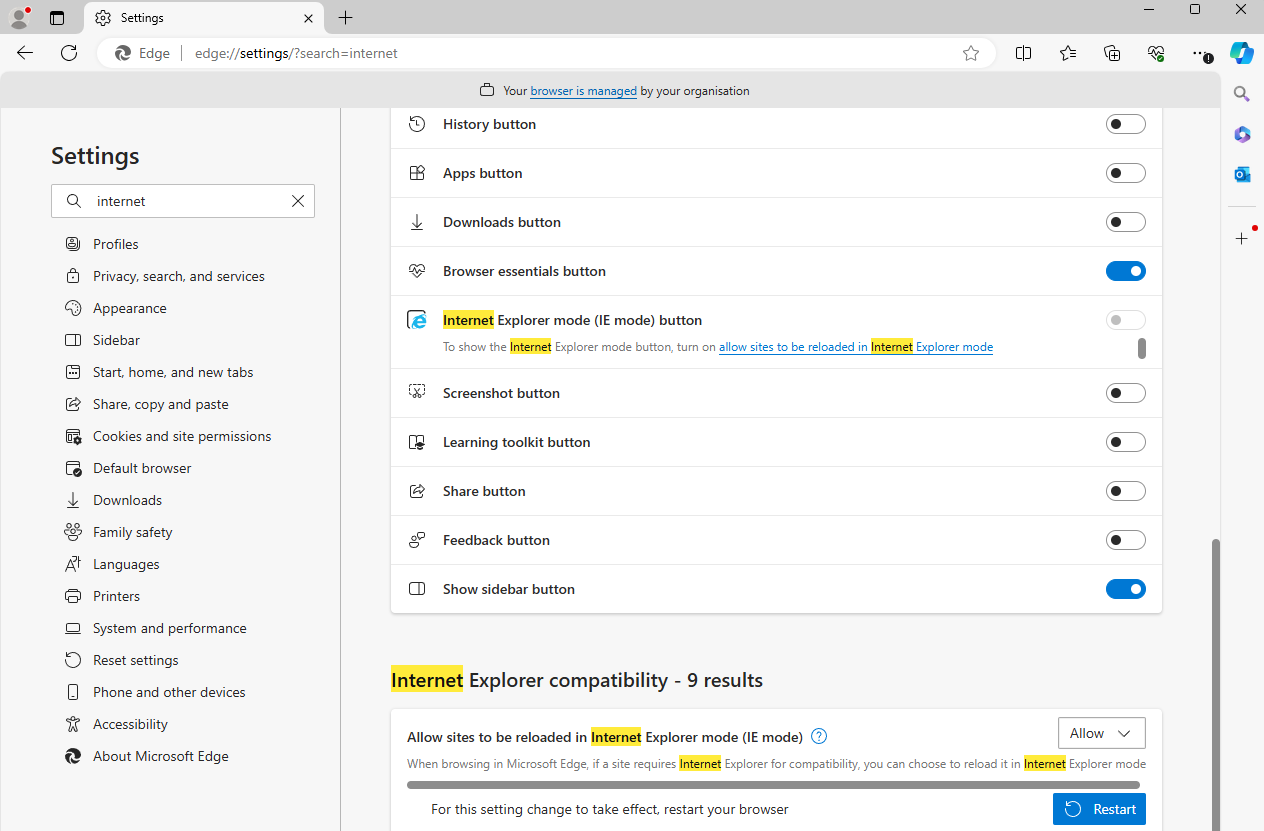
Task: Open the Allow dropdown for IE mode
Action: pyautogui.click(x=1102, y=733)
